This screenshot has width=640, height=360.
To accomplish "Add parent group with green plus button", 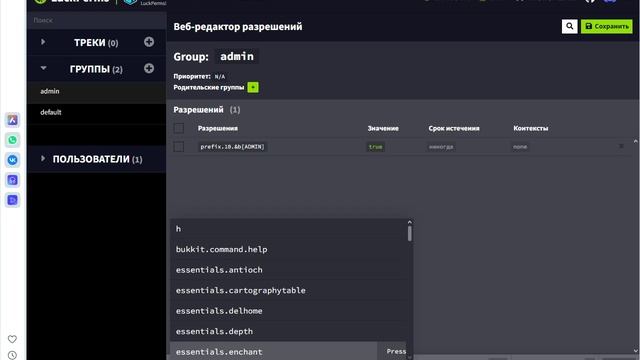I will (253, 87).
